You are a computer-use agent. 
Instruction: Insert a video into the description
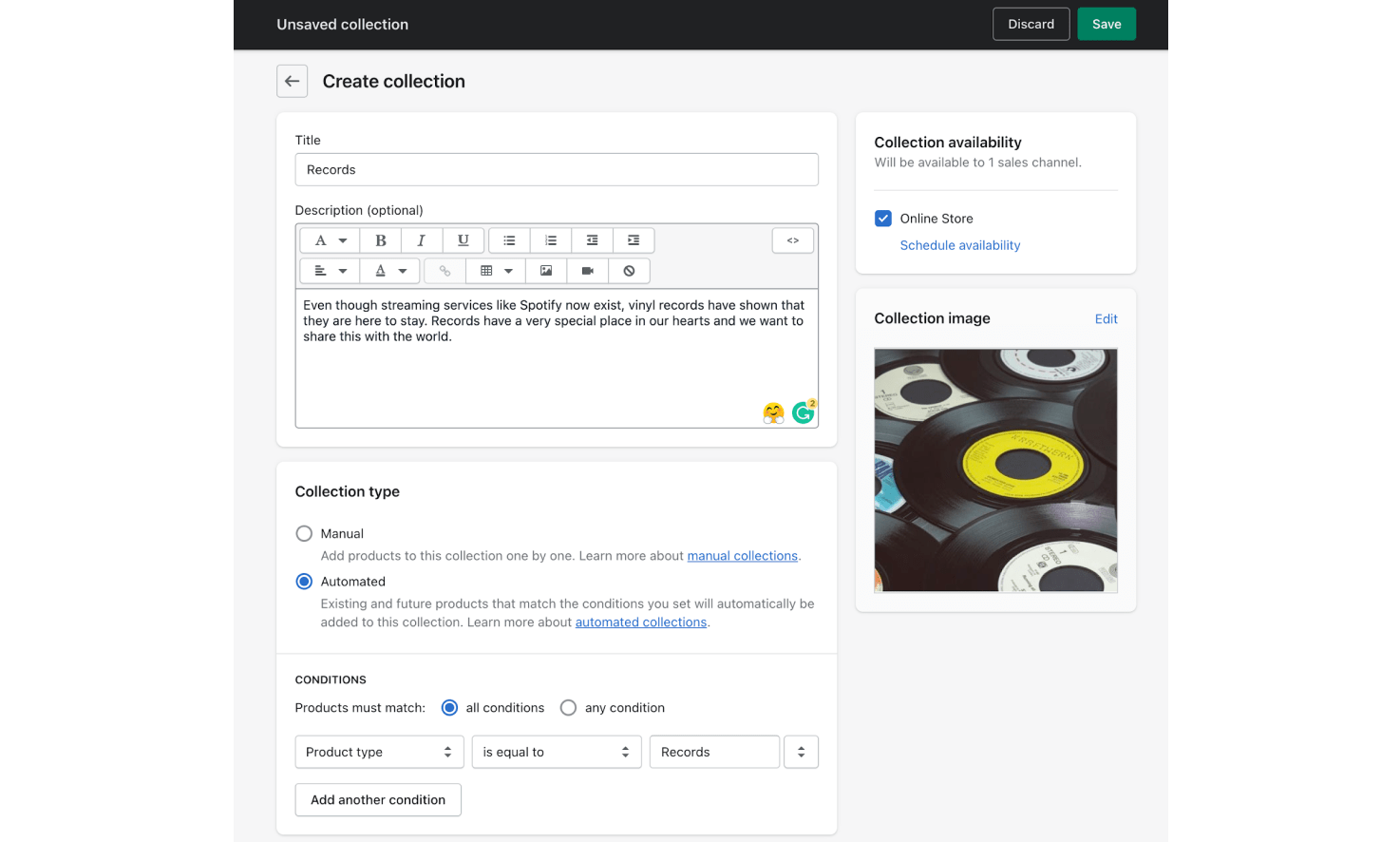pyautogui.click(x=587, y=271)
